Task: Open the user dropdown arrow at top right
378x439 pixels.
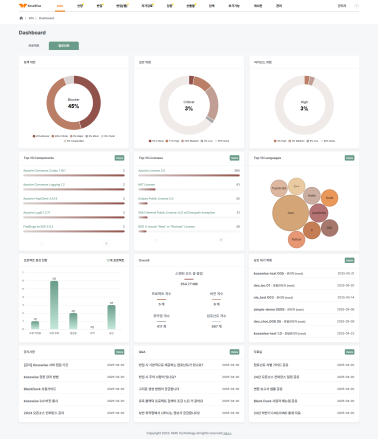Action: (x=356, y=6)
